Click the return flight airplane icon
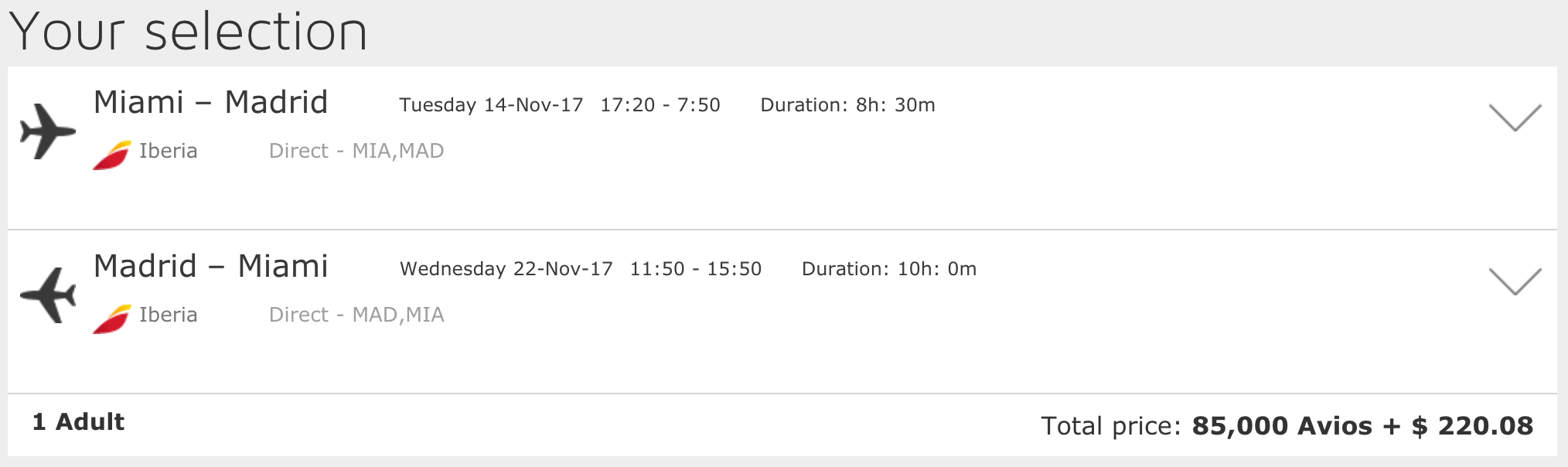 tap(48, 295)
